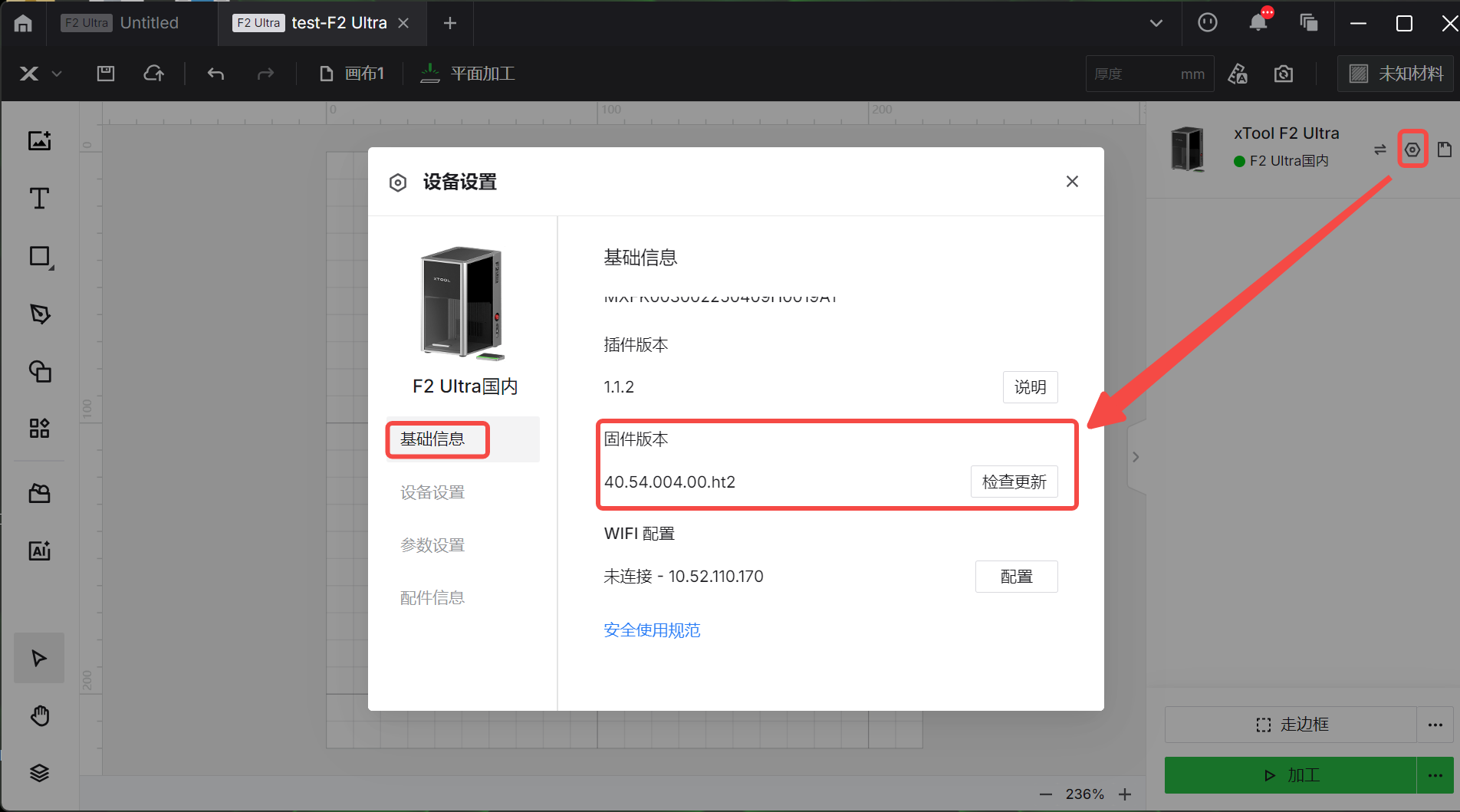Screen dimensions: 1460x812
Task: Select the rectangle shape tool
Action: pos(40,257)
